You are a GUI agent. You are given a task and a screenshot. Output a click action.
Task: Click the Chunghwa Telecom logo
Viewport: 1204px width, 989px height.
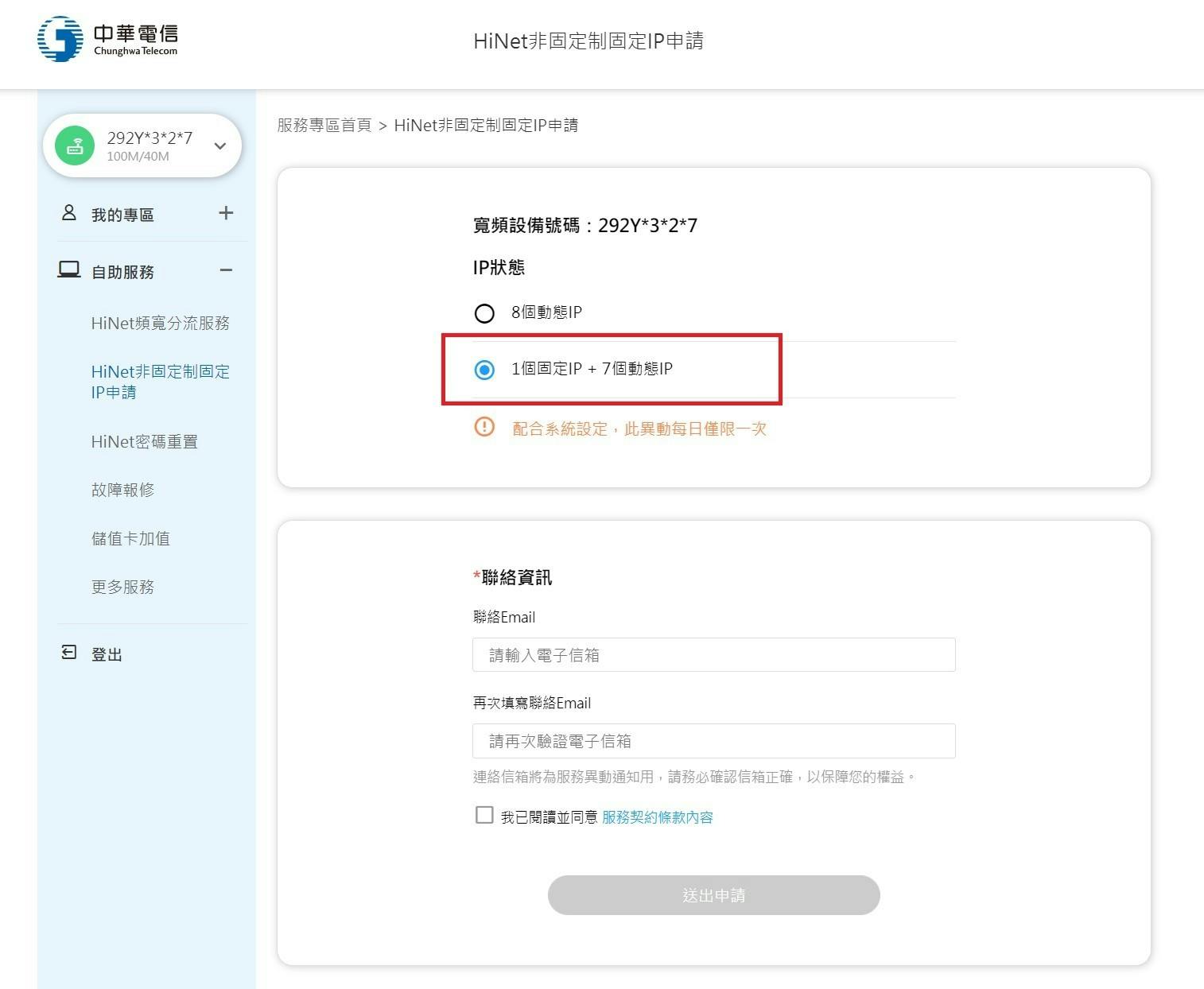(x=107, y=39)
